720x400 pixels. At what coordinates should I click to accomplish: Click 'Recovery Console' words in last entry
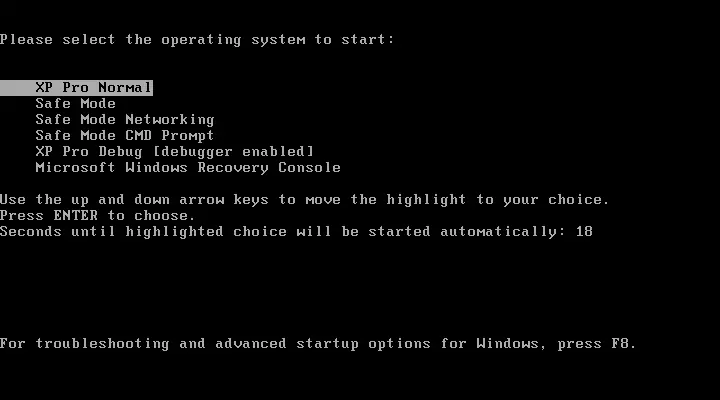point(270,168)
